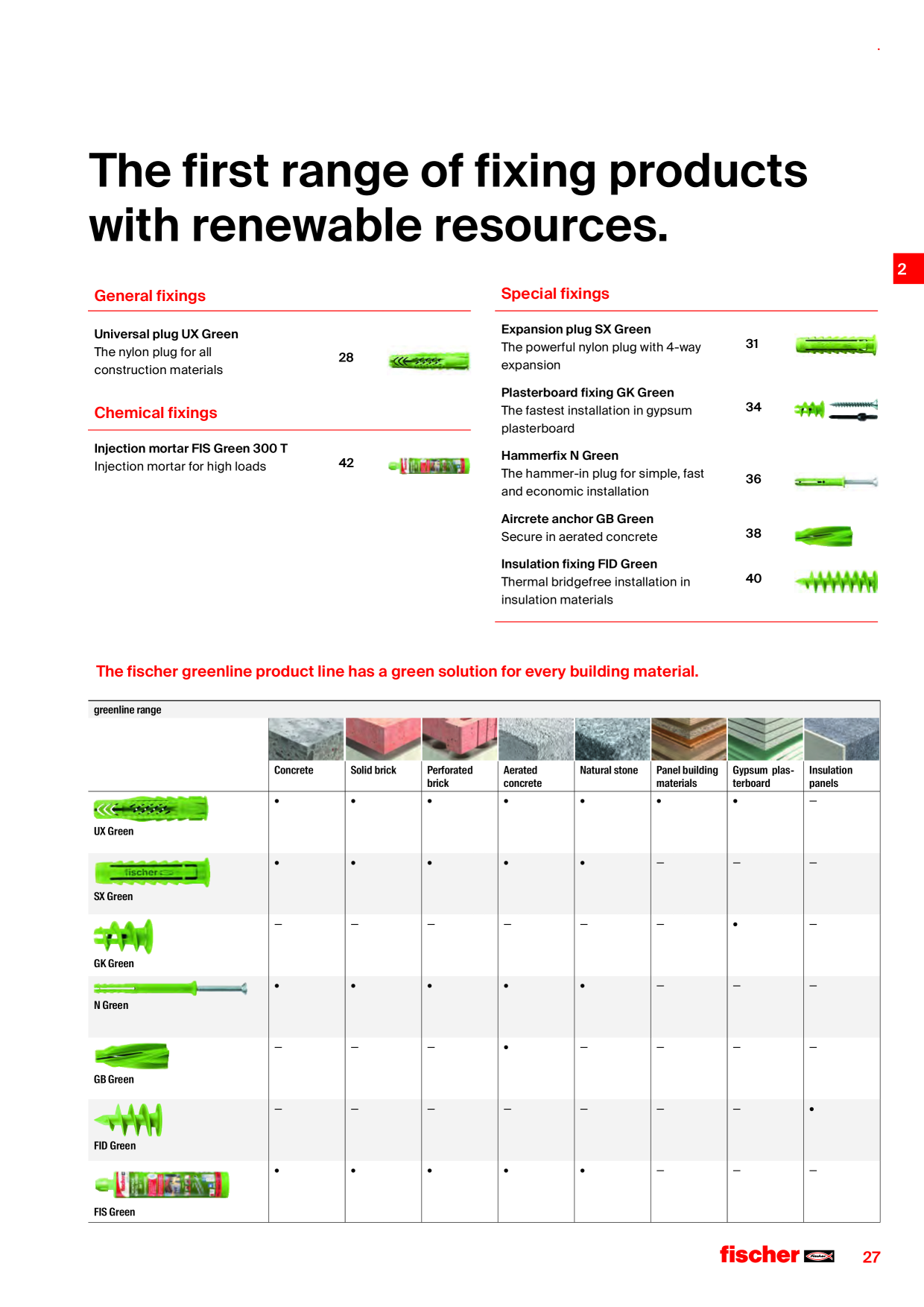Viewport: 924px width, 1307px height.
Task: Click the red chapter 2 tab marker
Action: pos(908,269)
